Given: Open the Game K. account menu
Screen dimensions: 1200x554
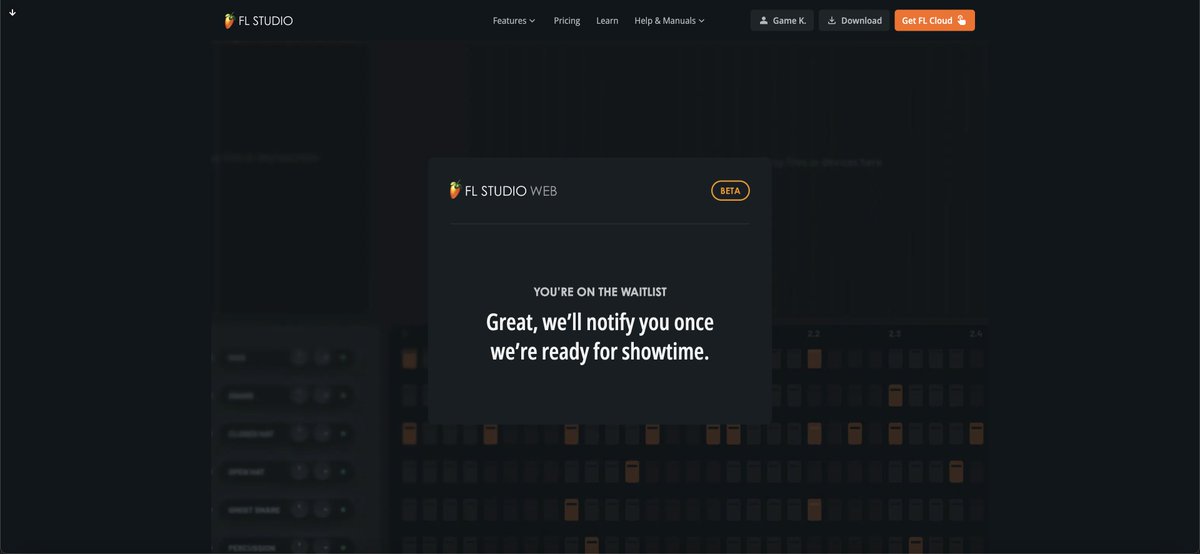Looking at the screenshot, I should 782,20.
